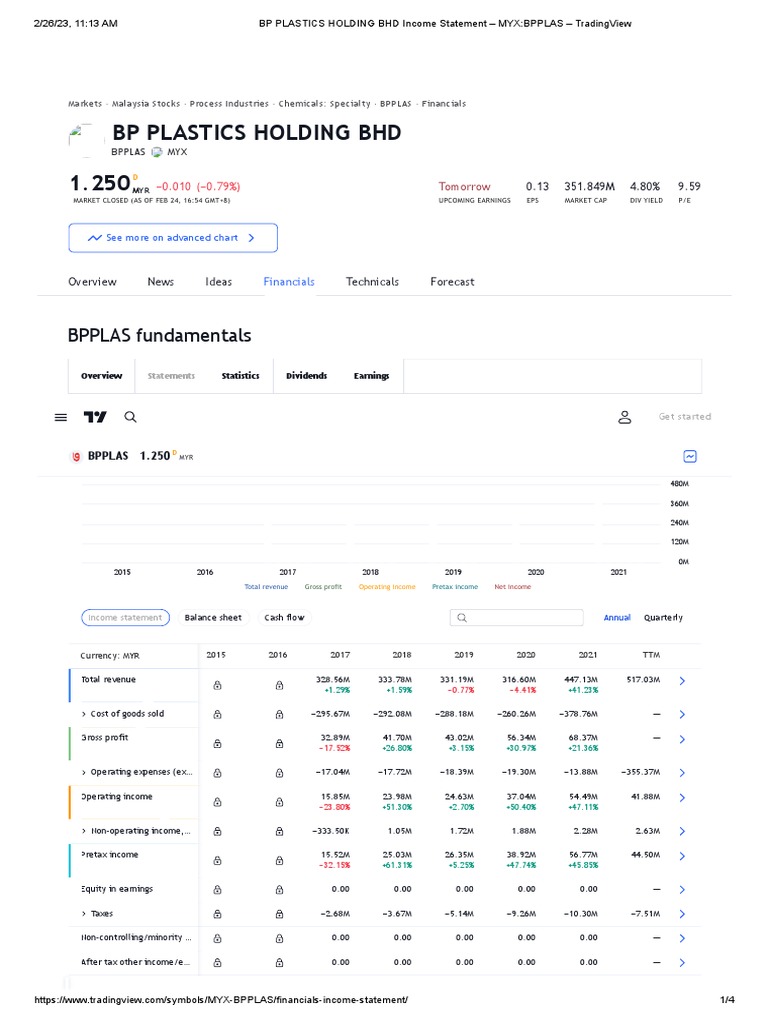Screen dimensions: 768x1024
Task: Click lock icon for Gross profit 2015
Action: point(217,744)
